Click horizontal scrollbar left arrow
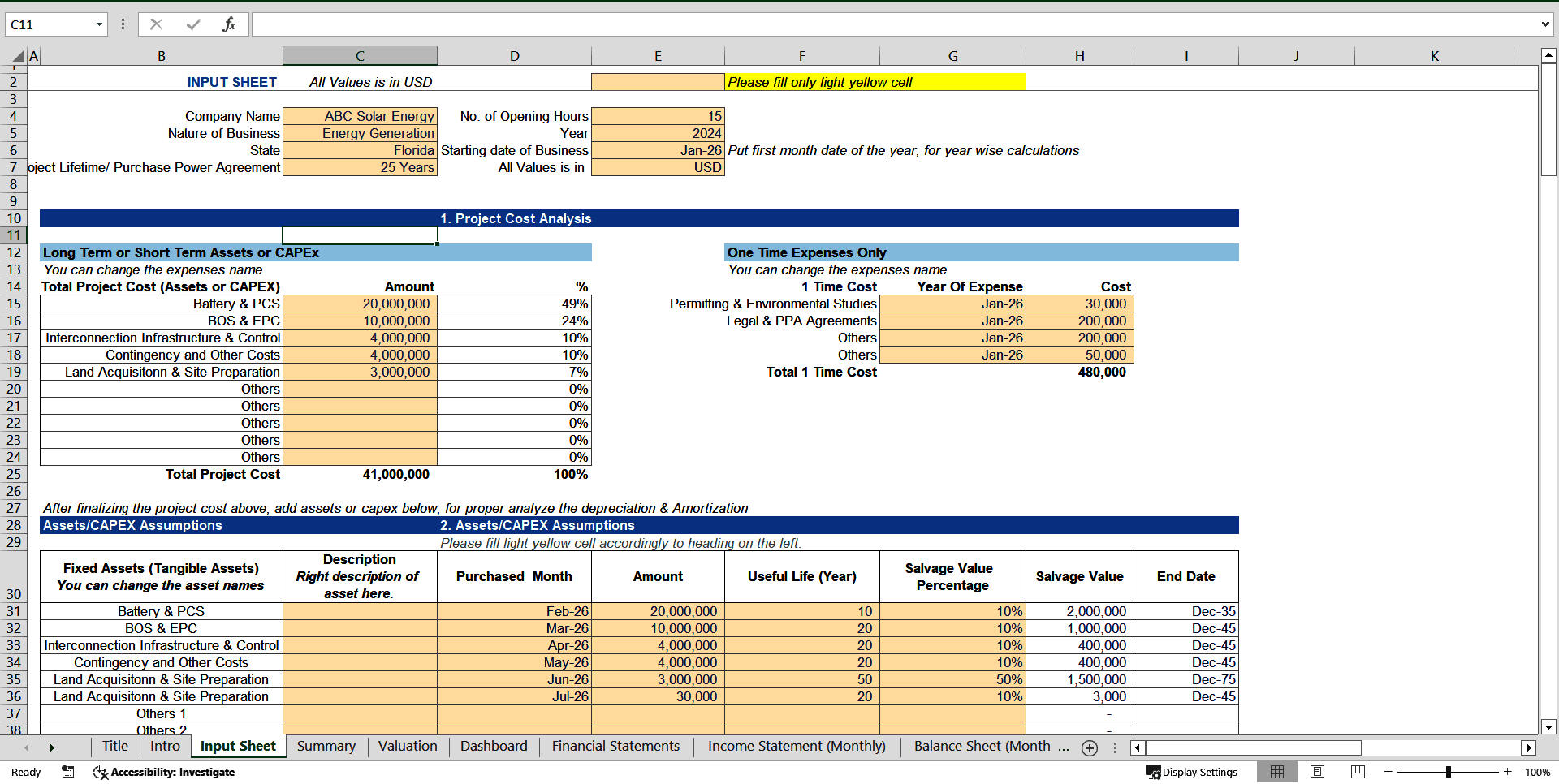Image resolution: width=1559 pixels, height=784 pixels. click(x=1137, y=747)
